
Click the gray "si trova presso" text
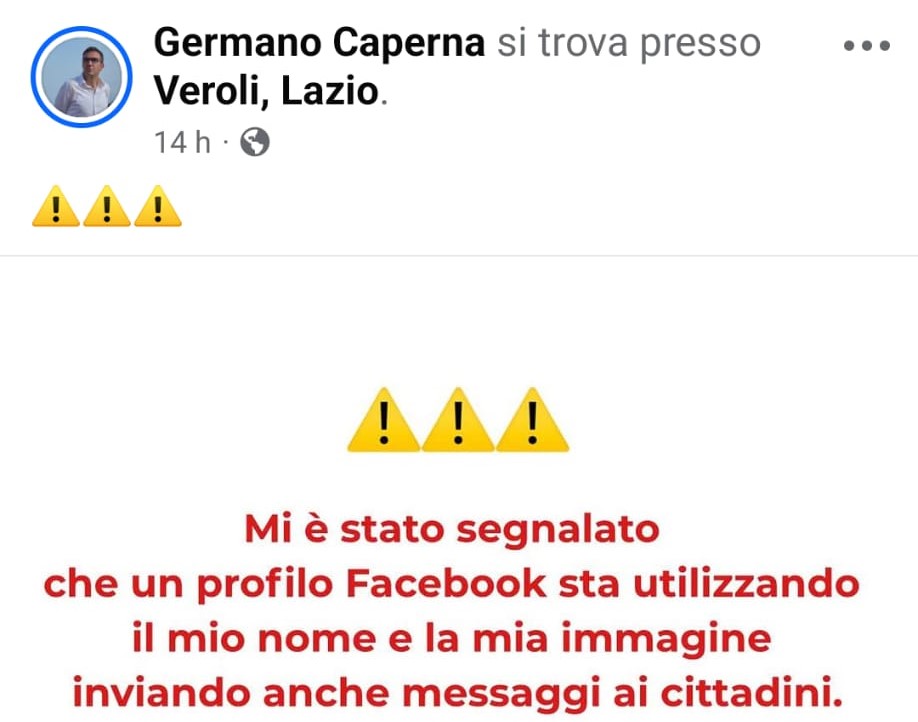click(629, 44)
